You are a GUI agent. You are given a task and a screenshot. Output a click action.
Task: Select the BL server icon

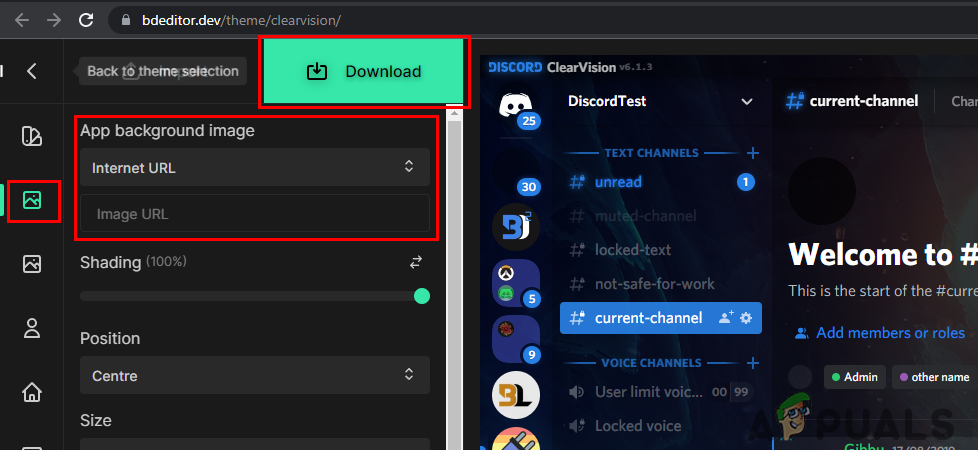[x=515, y=394]
